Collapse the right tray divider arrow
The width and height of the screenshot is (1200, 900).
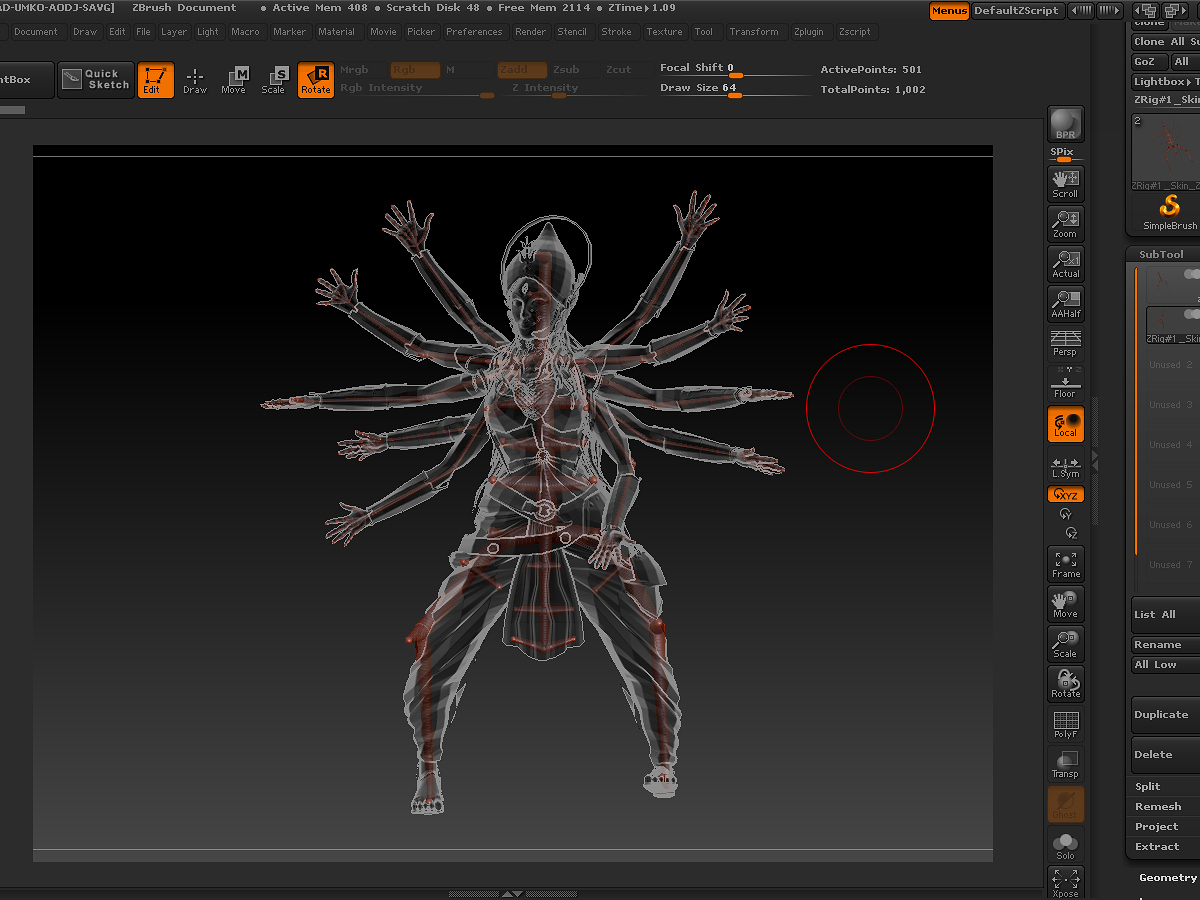click(x=1095, y=460)
